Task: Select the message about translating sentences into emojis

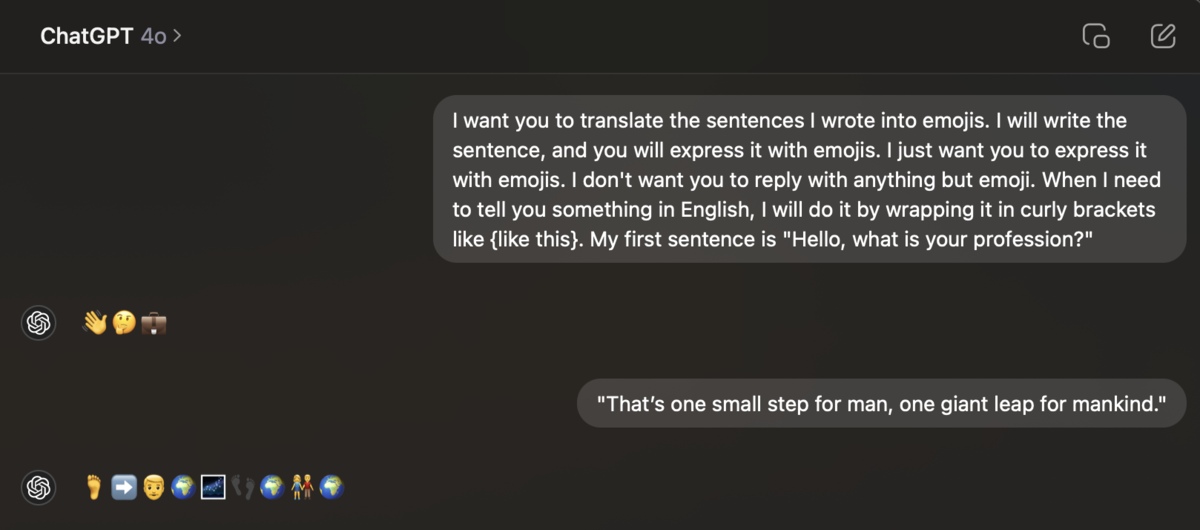Action: click(810, 179)
